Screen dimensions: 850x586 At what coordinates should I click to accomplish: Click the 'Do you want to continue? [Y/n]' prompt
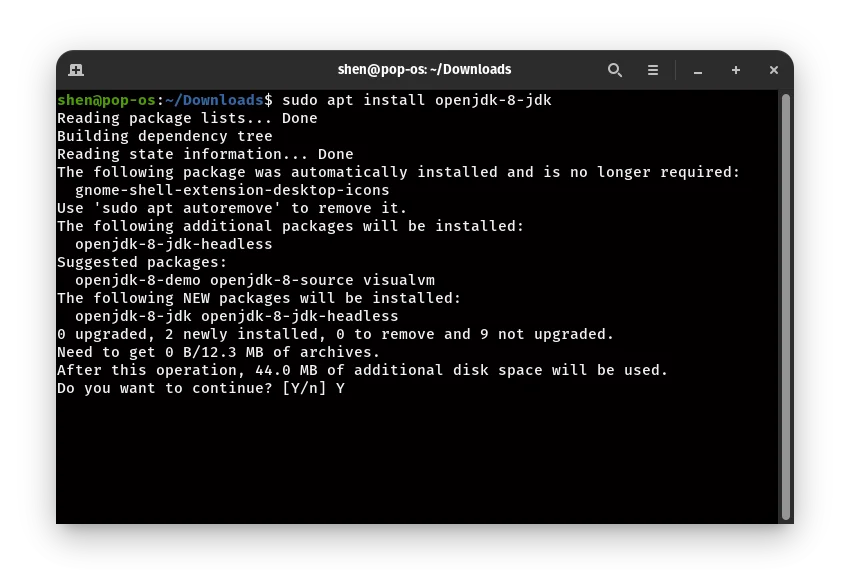[x=191, y=388]
